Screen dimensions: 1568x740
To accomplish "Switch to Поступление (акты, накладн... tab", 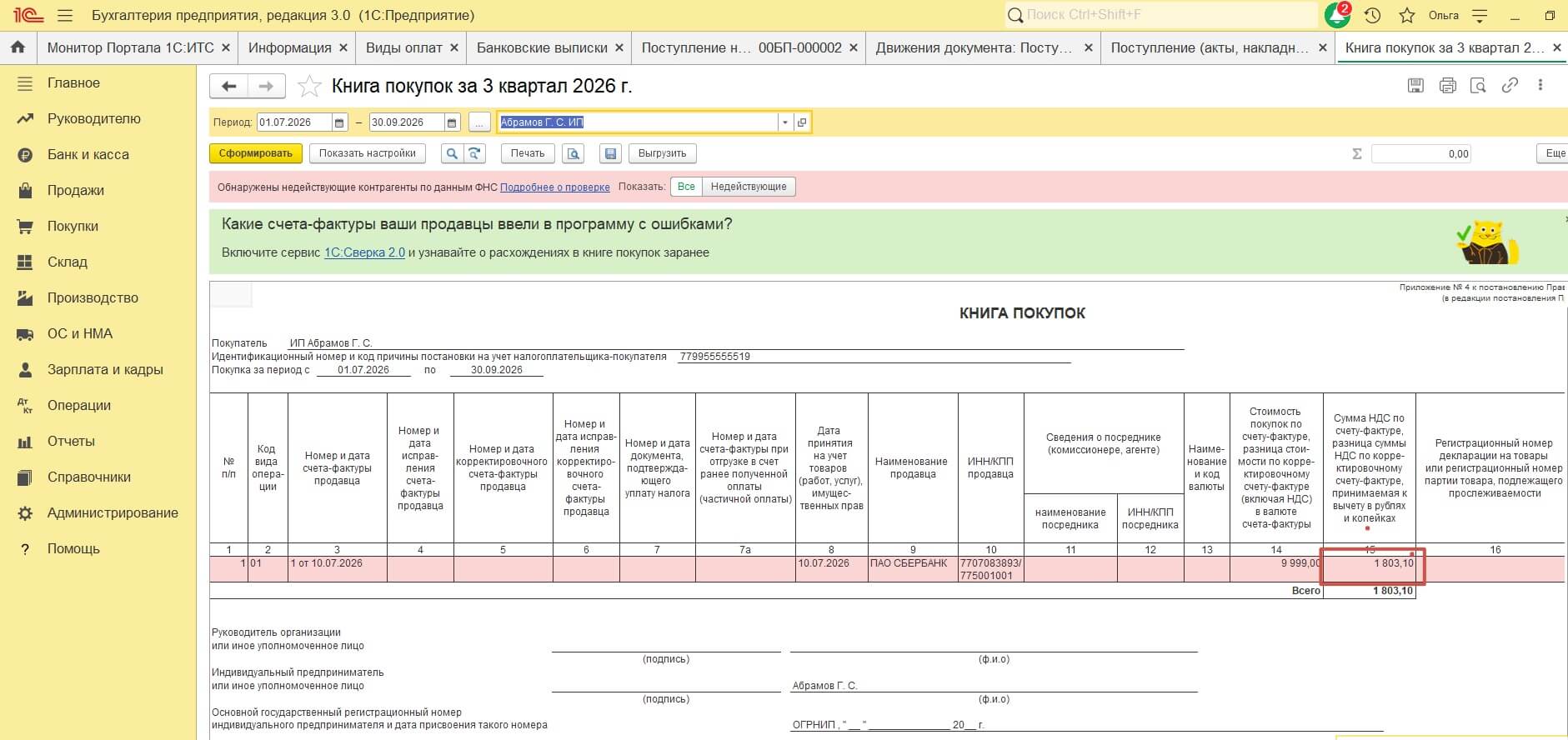I will (1210, 47).
